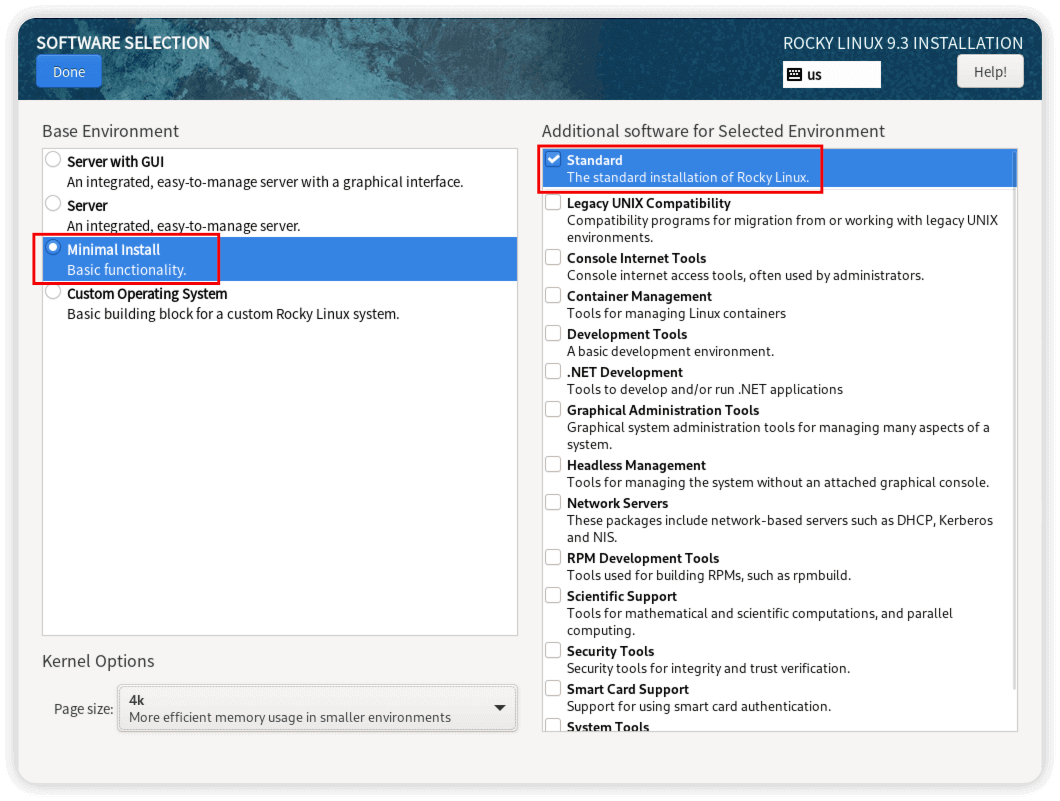Click 'Security tools for integrity and trust verification.'
1060x801 pixels.
coord(708,669)
